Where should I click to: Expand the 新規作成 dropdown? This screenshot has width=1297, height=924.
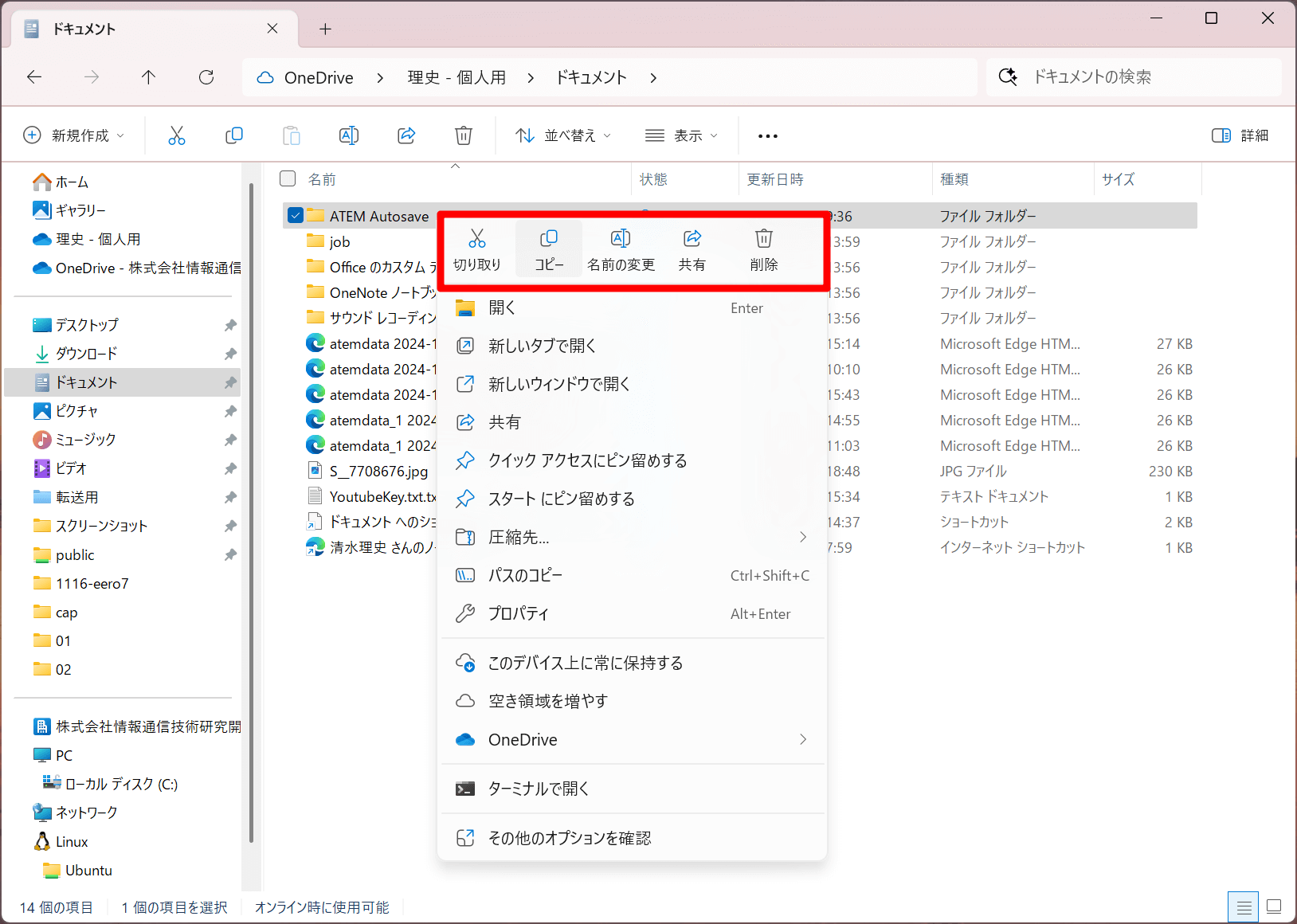pos(75,135)
